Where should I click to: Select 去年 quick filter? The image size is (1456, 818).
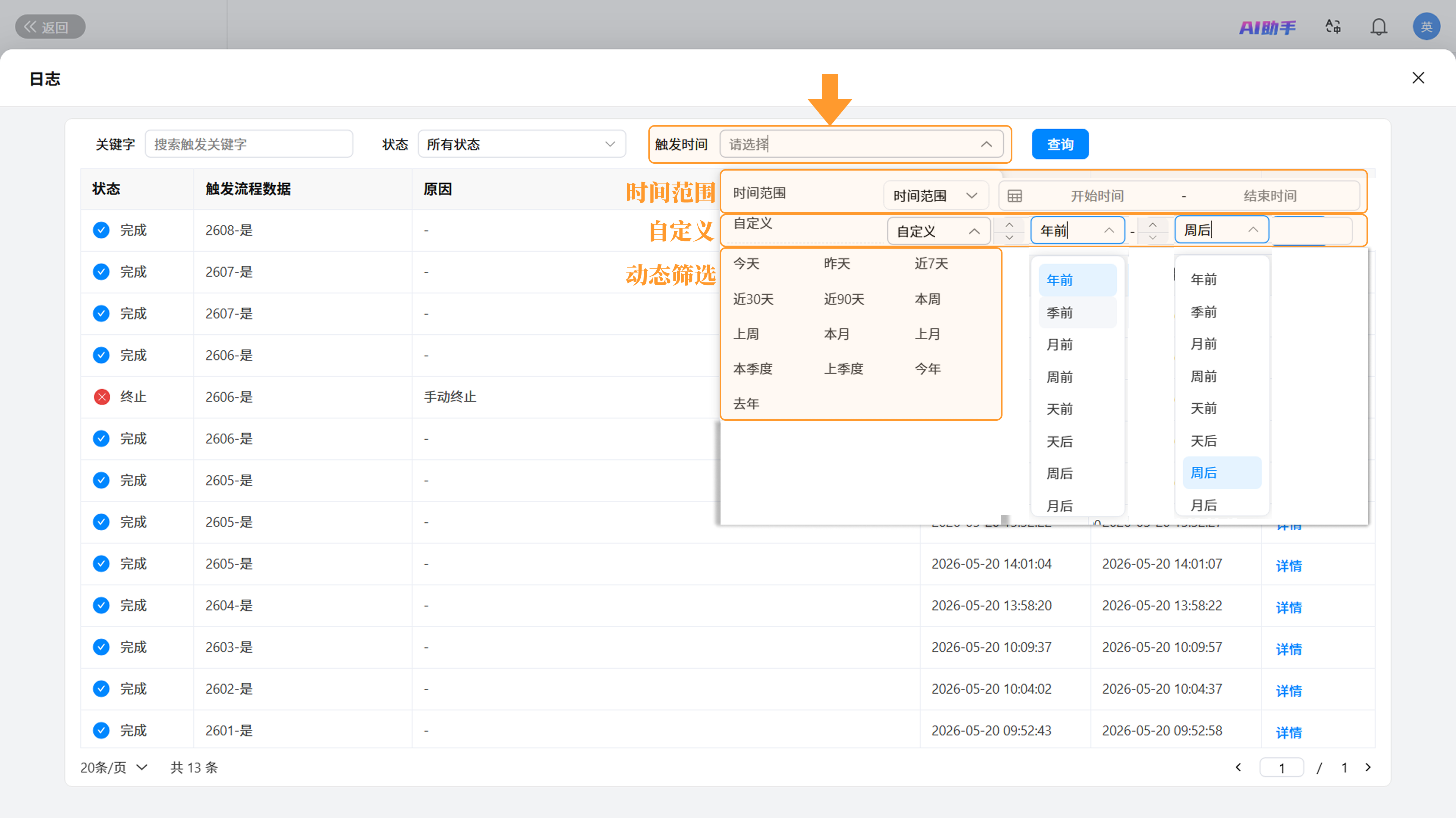(x=746, y=404)
